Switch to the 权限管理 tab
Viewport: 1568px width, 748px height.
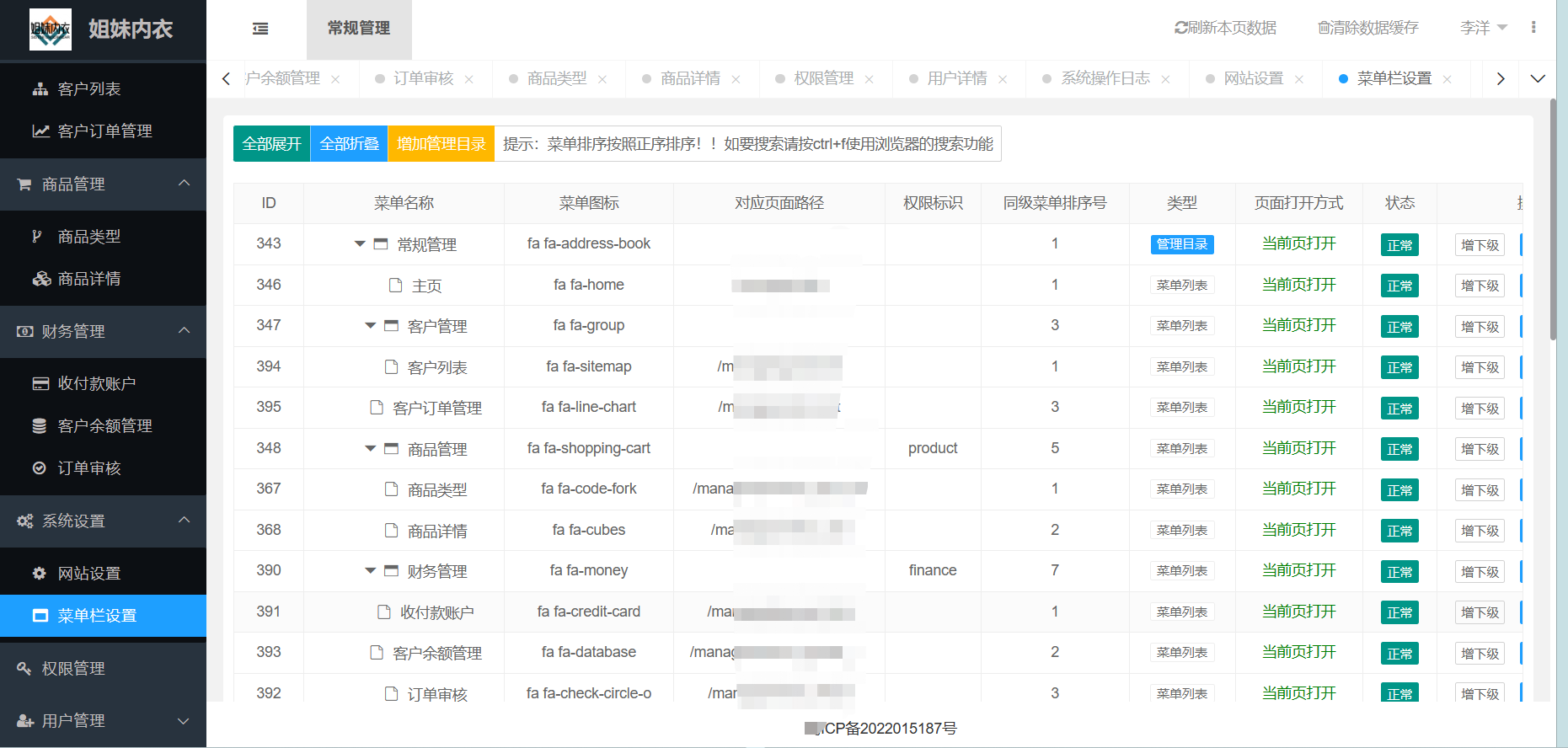point(823,78)
